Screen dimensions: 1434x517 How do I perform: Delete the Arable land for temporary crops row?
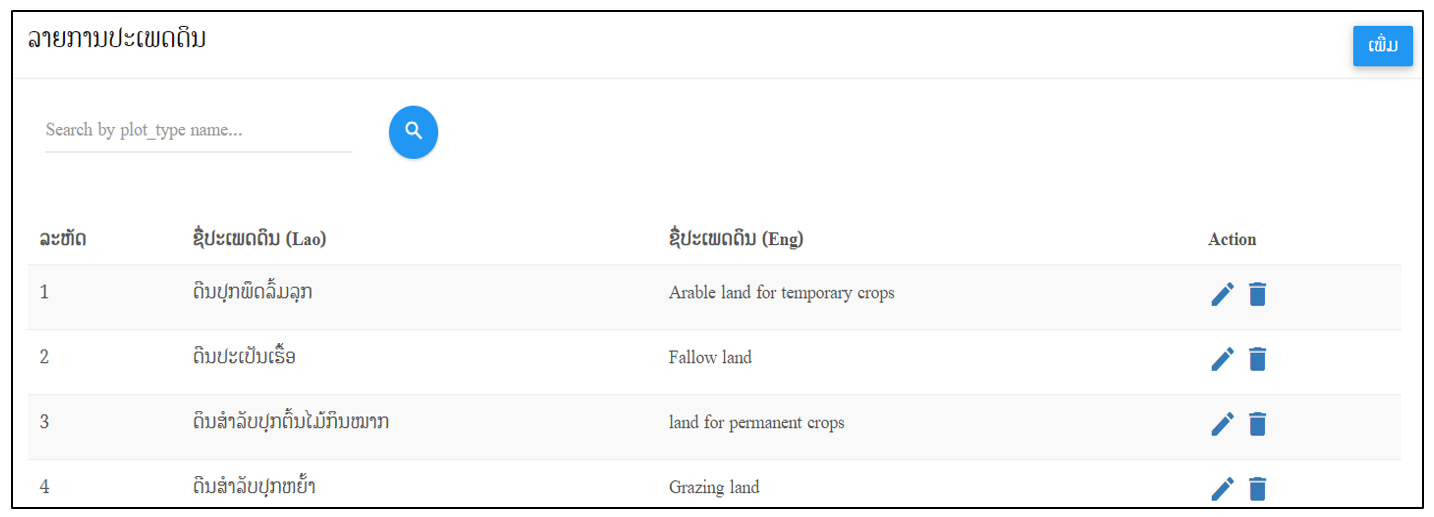1257,294
